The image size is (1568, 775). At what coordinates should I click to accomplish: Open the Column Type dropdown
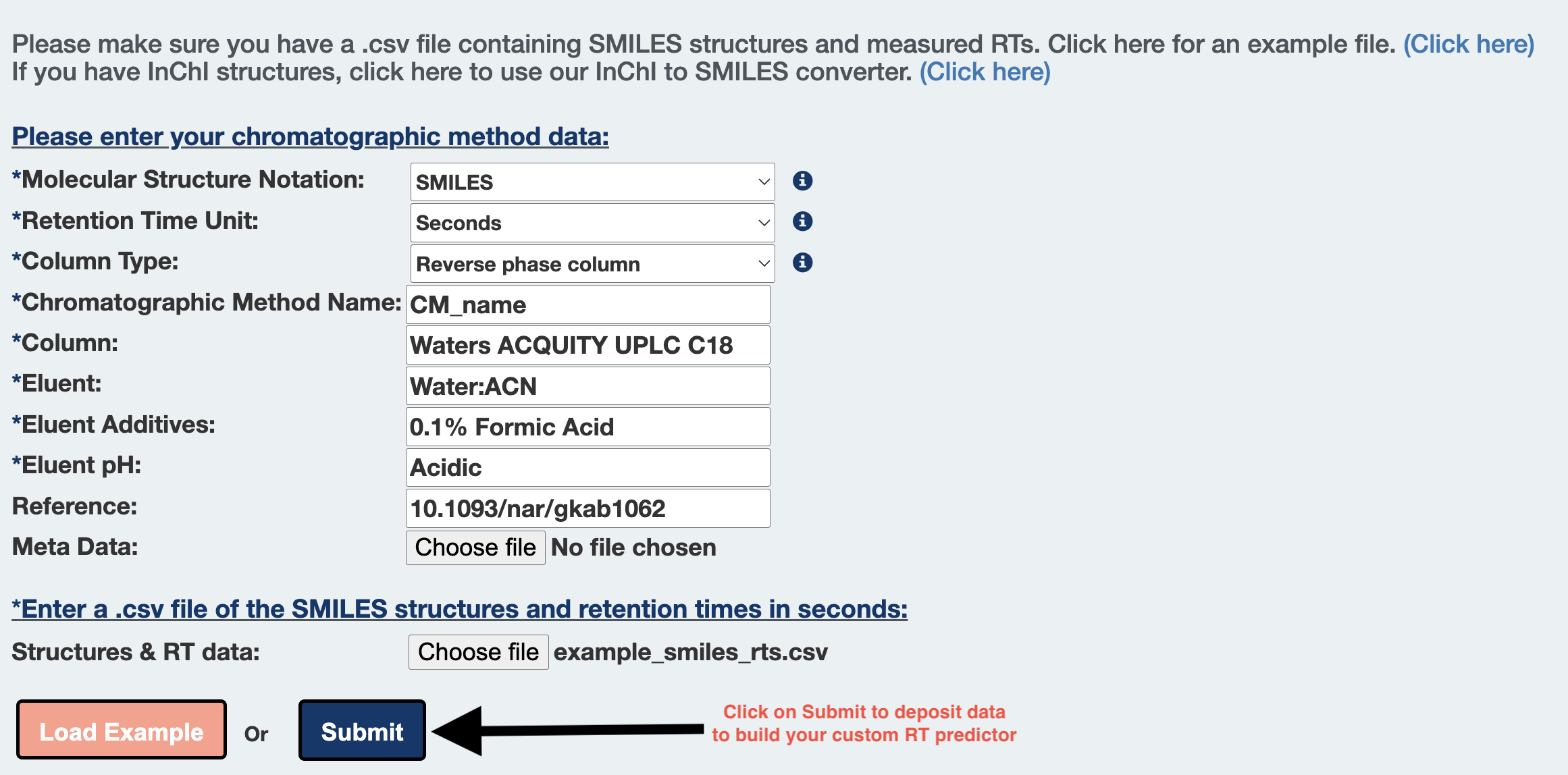click(x=592, y=264)
